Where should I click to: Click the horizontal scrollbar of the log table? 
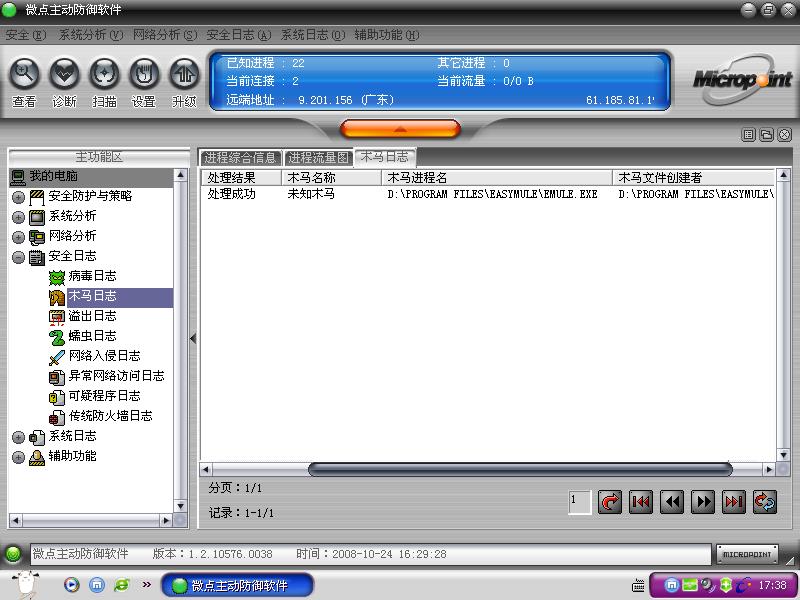(x=520, y=469)
